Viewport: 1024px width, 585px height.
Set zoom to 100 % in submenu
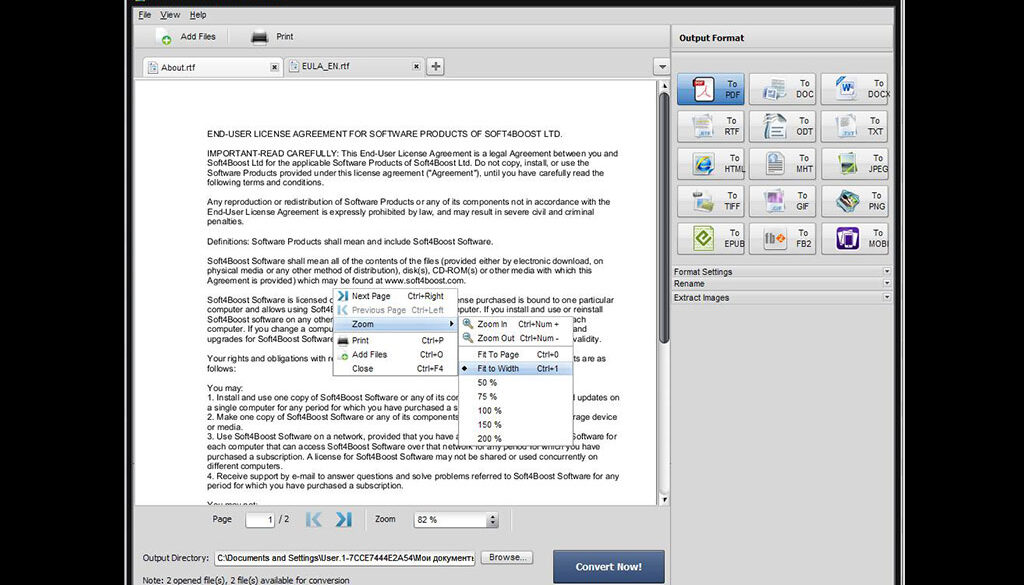(x=516, y=411)
